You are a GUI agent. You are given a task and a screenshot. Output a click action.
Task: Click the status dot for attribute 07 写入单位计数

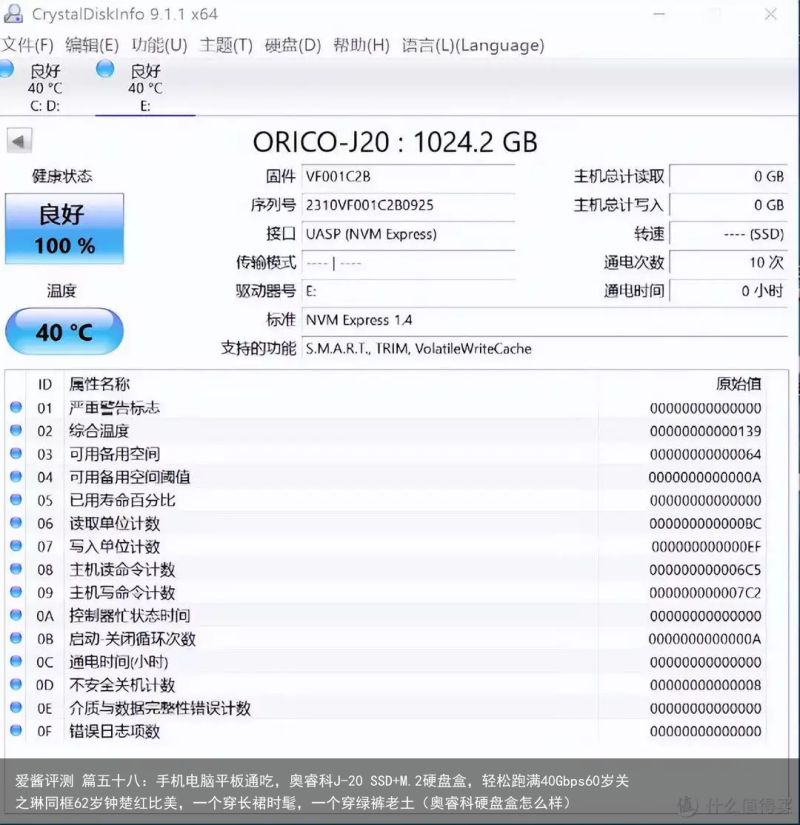click(16, 546)
